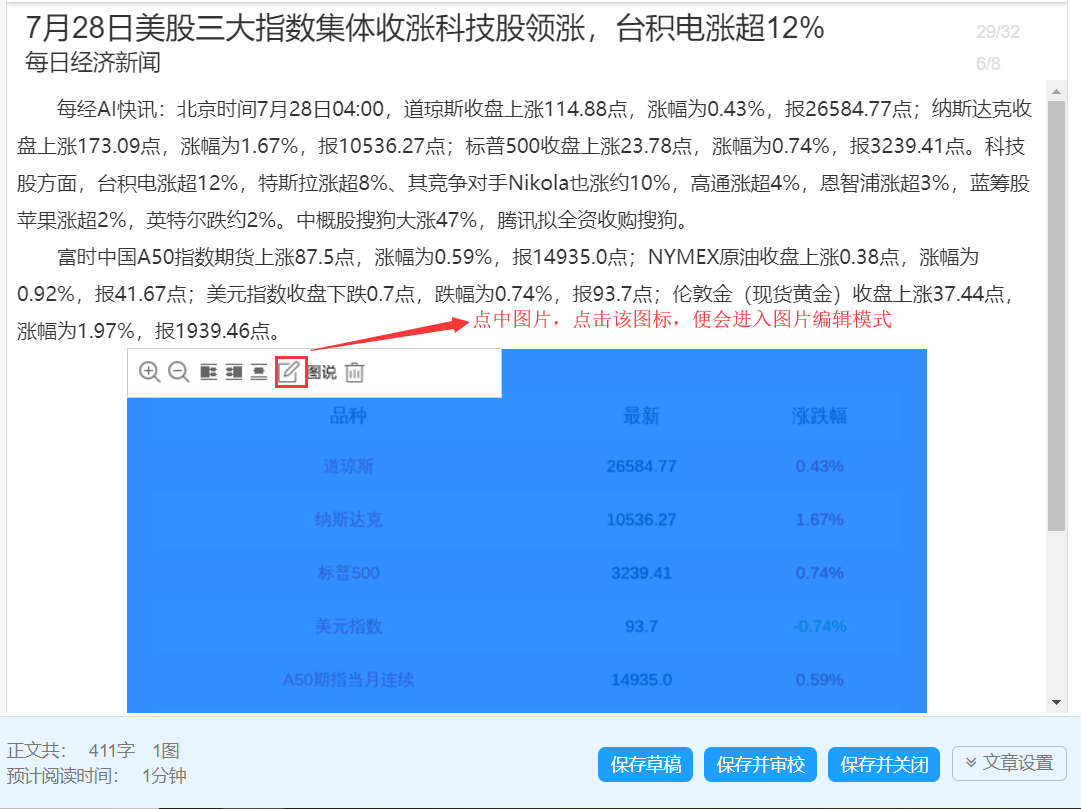Viewport: 1081px width, 809px height.
Task: Align image left with text wrap
Action: [209, 372]
